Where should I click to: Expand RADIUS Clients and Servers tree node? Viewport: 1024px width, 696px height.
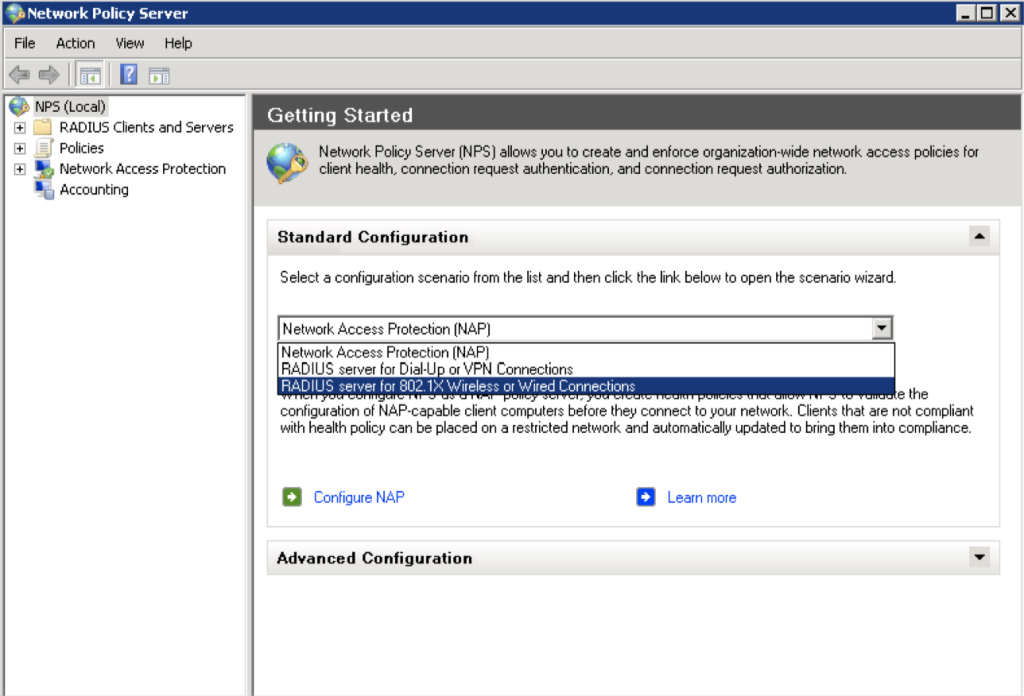click(x=20, y=128)
